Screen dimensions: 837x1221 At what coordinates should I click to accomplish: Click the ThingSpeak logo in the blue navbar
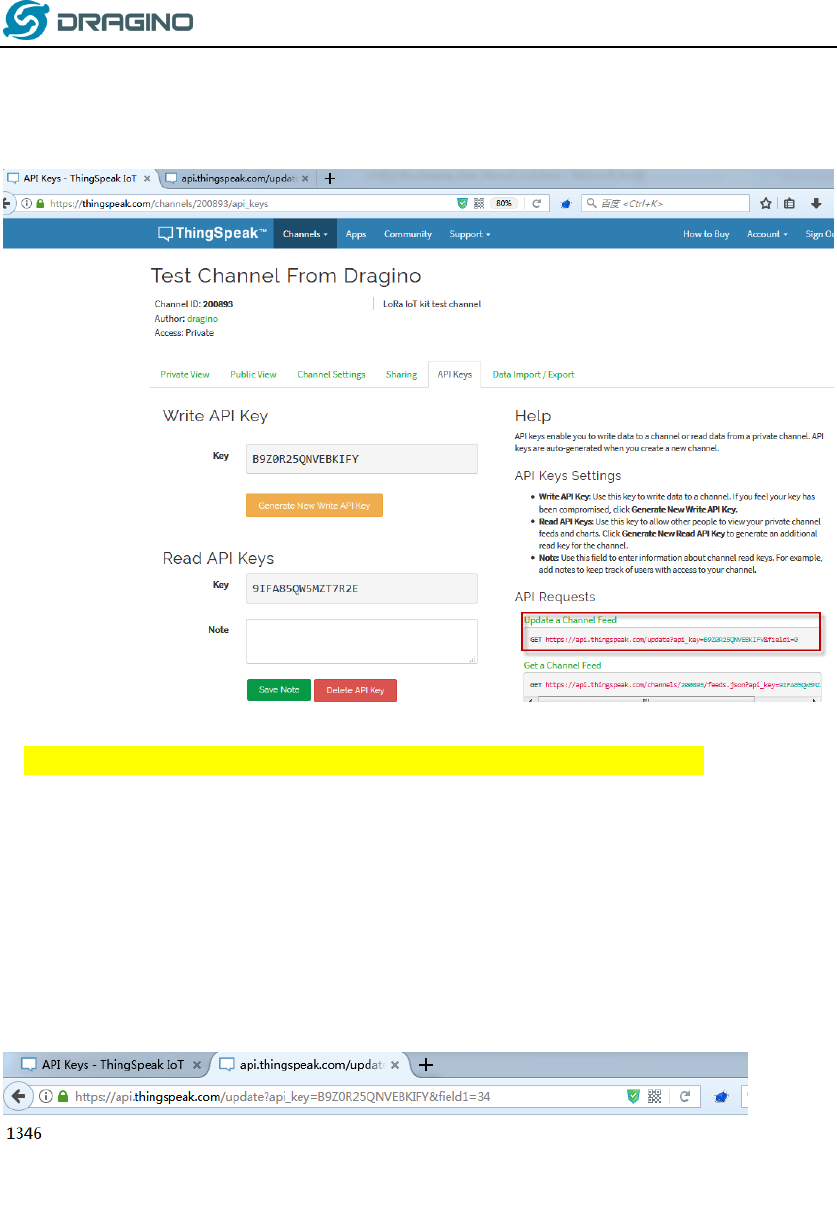pyautogui.click(x=212, y=234)
